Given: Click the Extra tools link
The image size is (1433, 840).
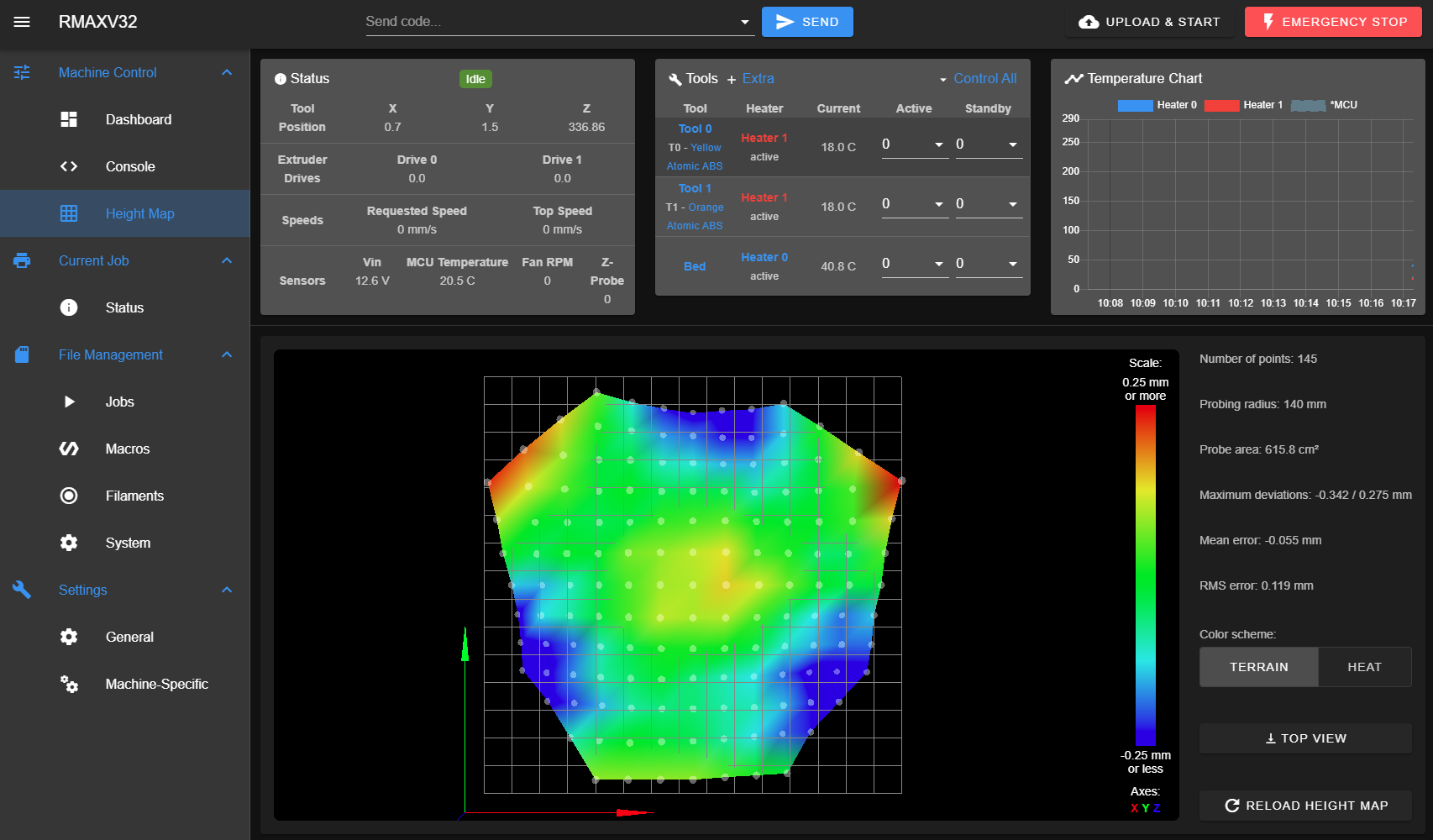Looking at the screenshot, I should tap(758, 79).
